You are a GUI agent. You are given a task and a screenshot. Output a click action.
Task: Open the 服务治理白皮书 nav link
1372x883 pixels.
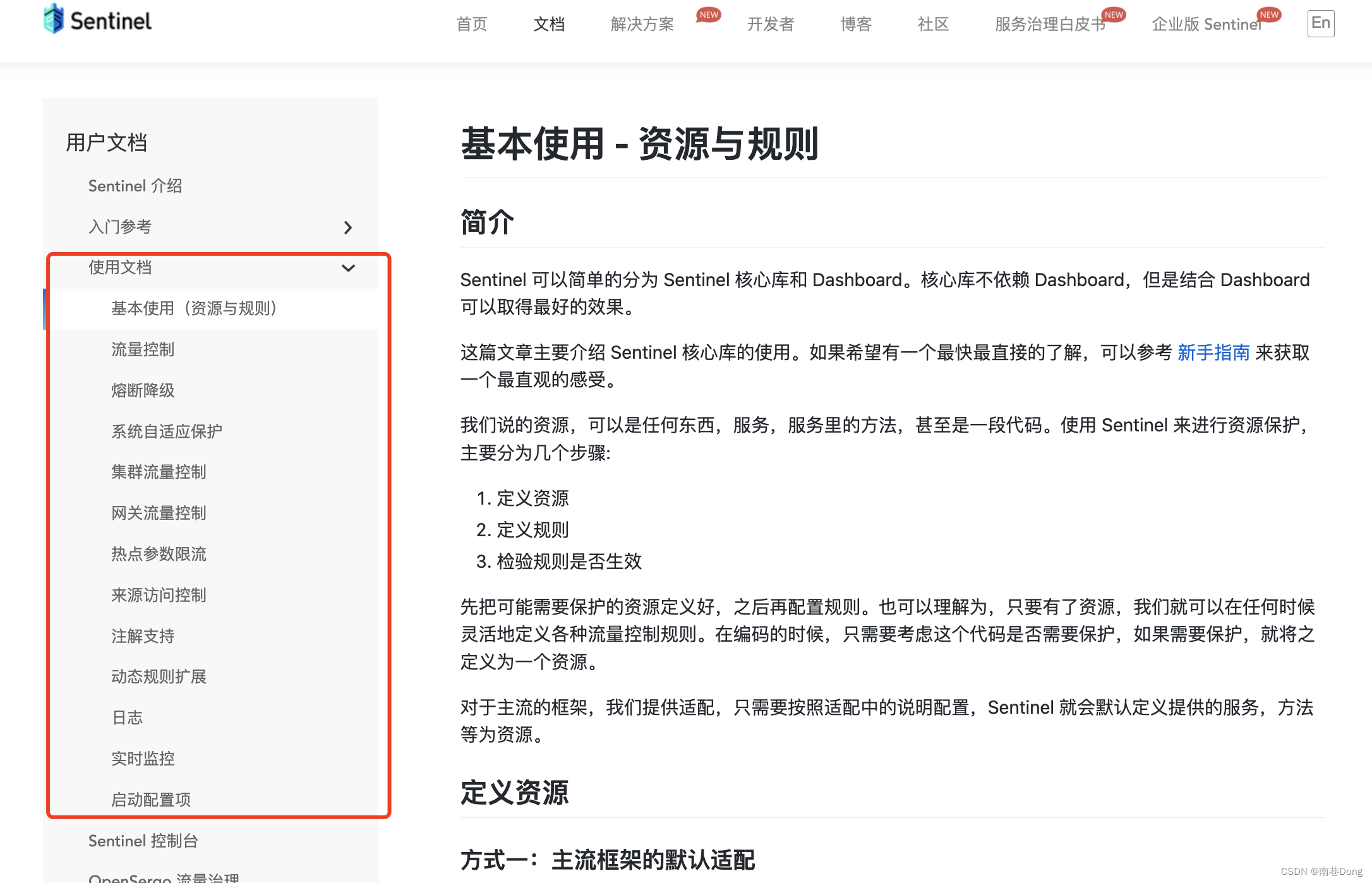[x=1050, y=24]
